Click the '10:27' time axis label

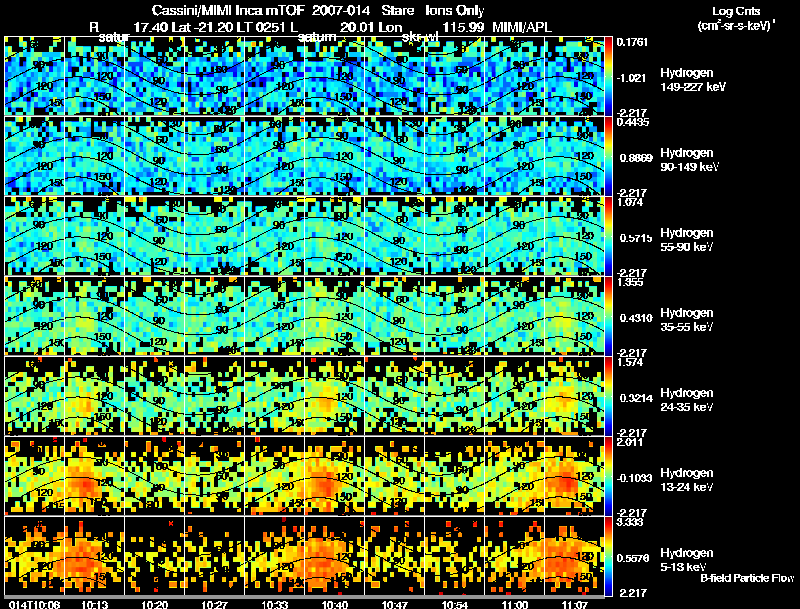(x=214, y=604)
